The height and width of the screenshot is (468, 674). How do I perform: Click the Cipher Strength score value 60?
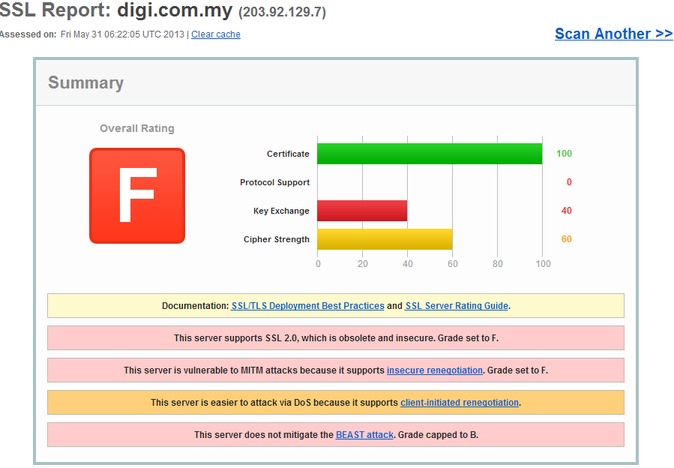[567, 239]
